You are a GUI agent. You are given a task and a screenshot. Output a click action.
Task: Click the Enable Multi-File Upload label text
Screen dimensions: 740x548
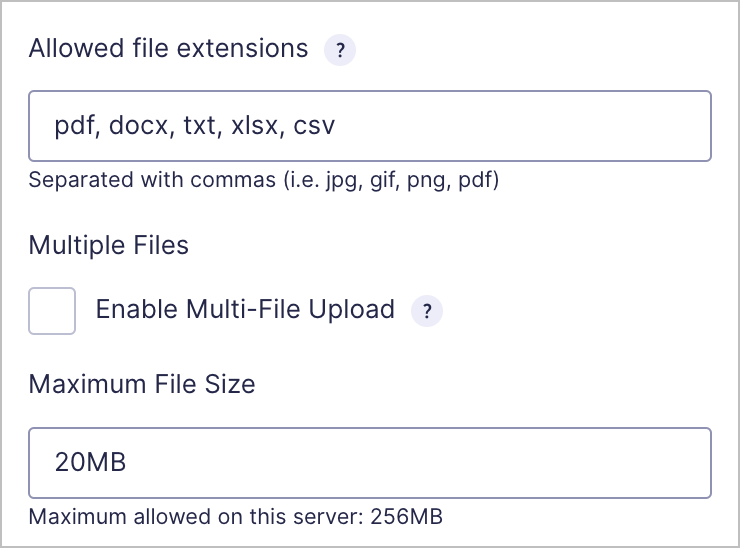[x=245, y=310]
